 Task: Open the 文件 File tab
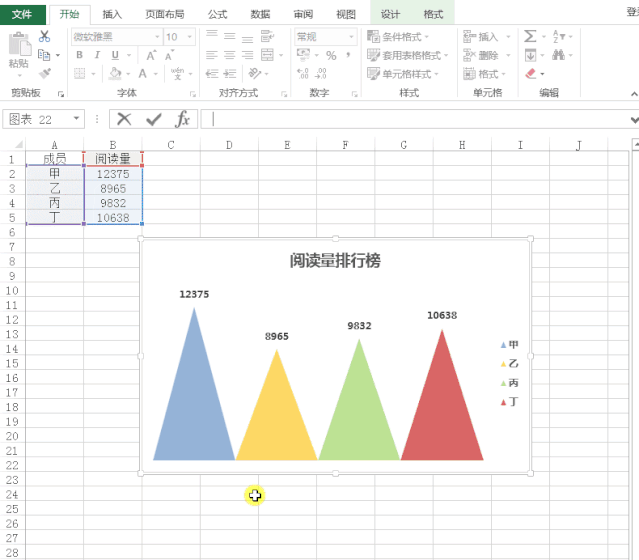[22, 14]
